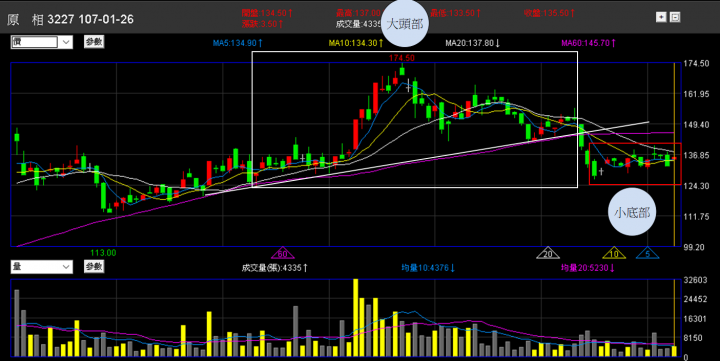Click the green candlestick at the 174.50 peak
This screenshot has width=720, height=361.
tap(402, 71)
